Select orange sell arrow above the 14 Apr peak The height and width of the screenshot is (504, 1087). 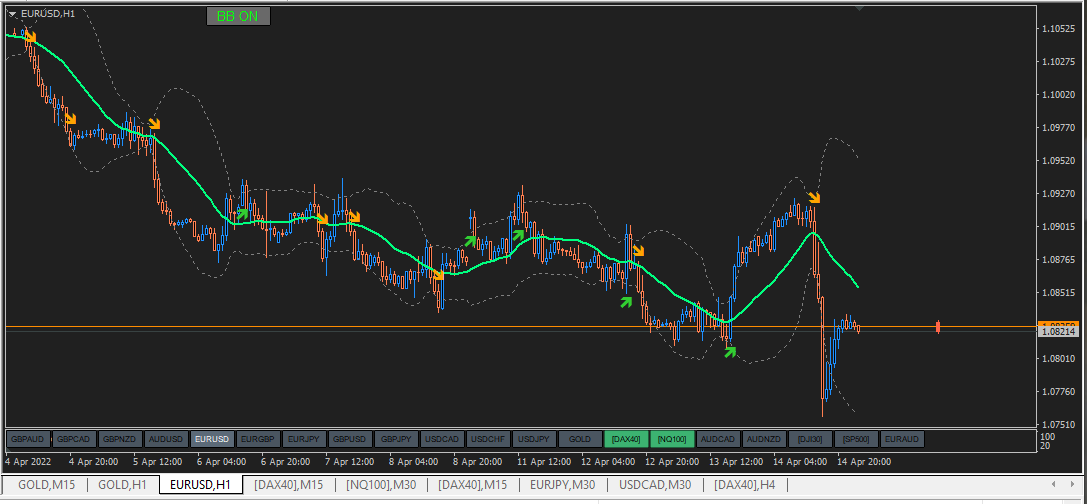[814, 198]
